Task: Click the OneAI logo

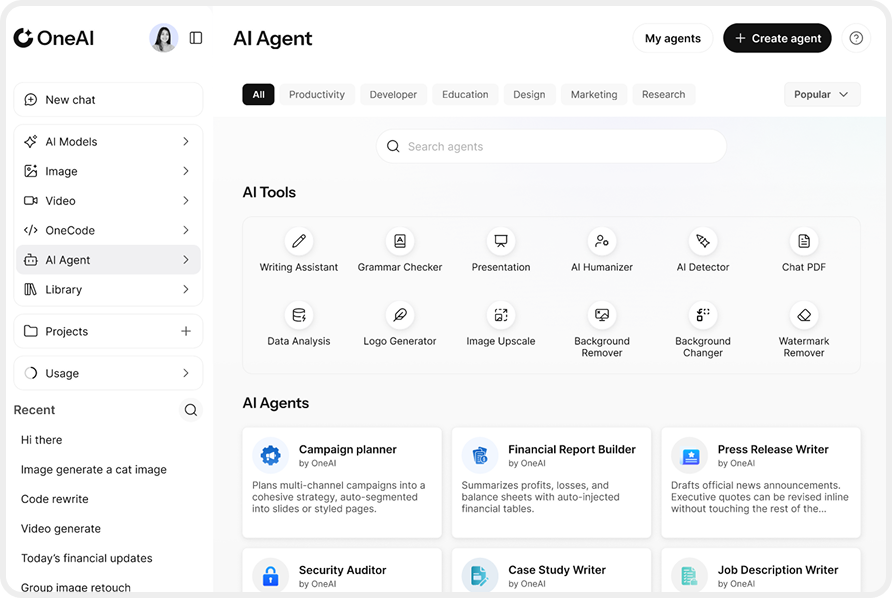Action: [53, 38]
